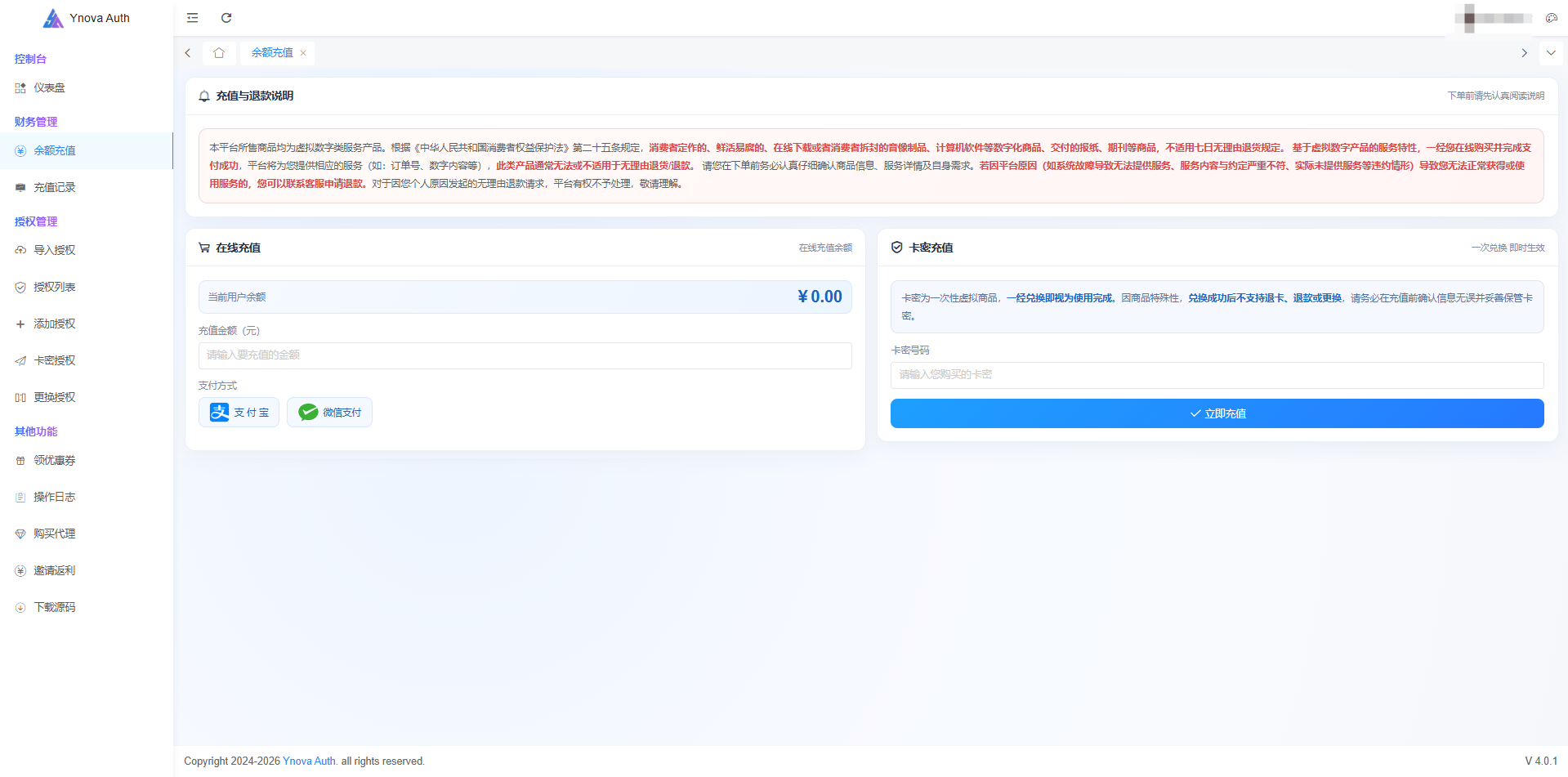The image size is (1568, 777).
Task: Open 购买代理 buy agent item
Action: click(87, 534)
